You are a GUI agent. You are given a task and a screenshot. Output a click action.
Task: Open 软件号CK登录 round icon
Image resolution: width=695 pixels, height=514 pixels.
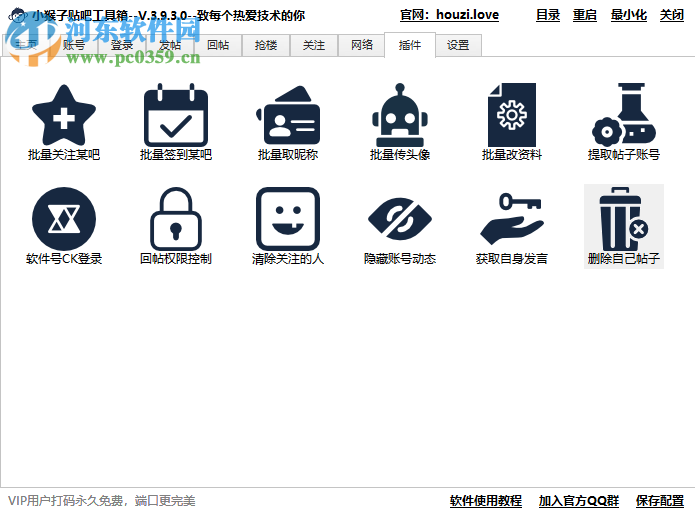point(64,226)
